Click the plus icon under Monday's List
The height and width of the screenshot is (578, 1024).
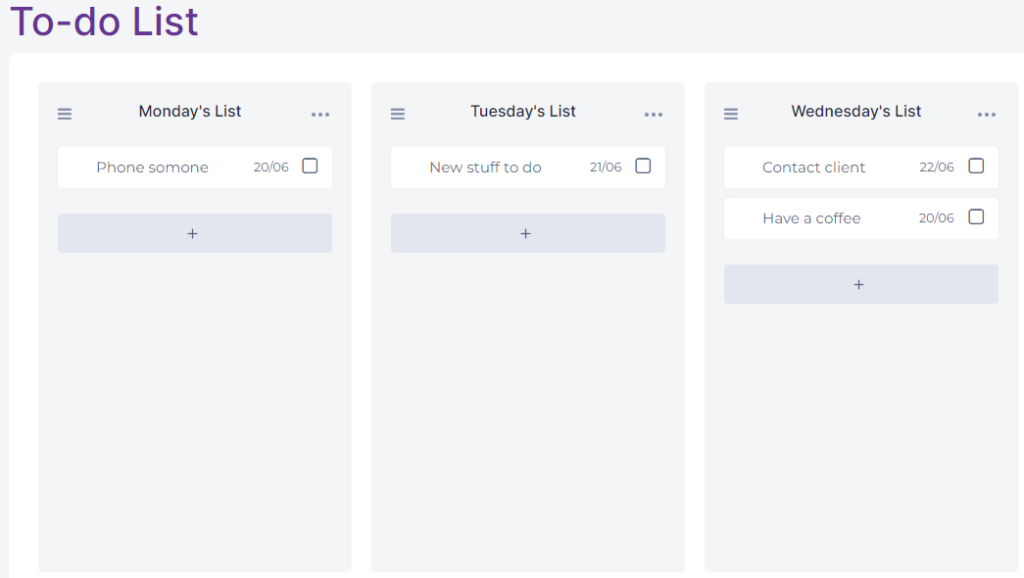tap(194, 233)
